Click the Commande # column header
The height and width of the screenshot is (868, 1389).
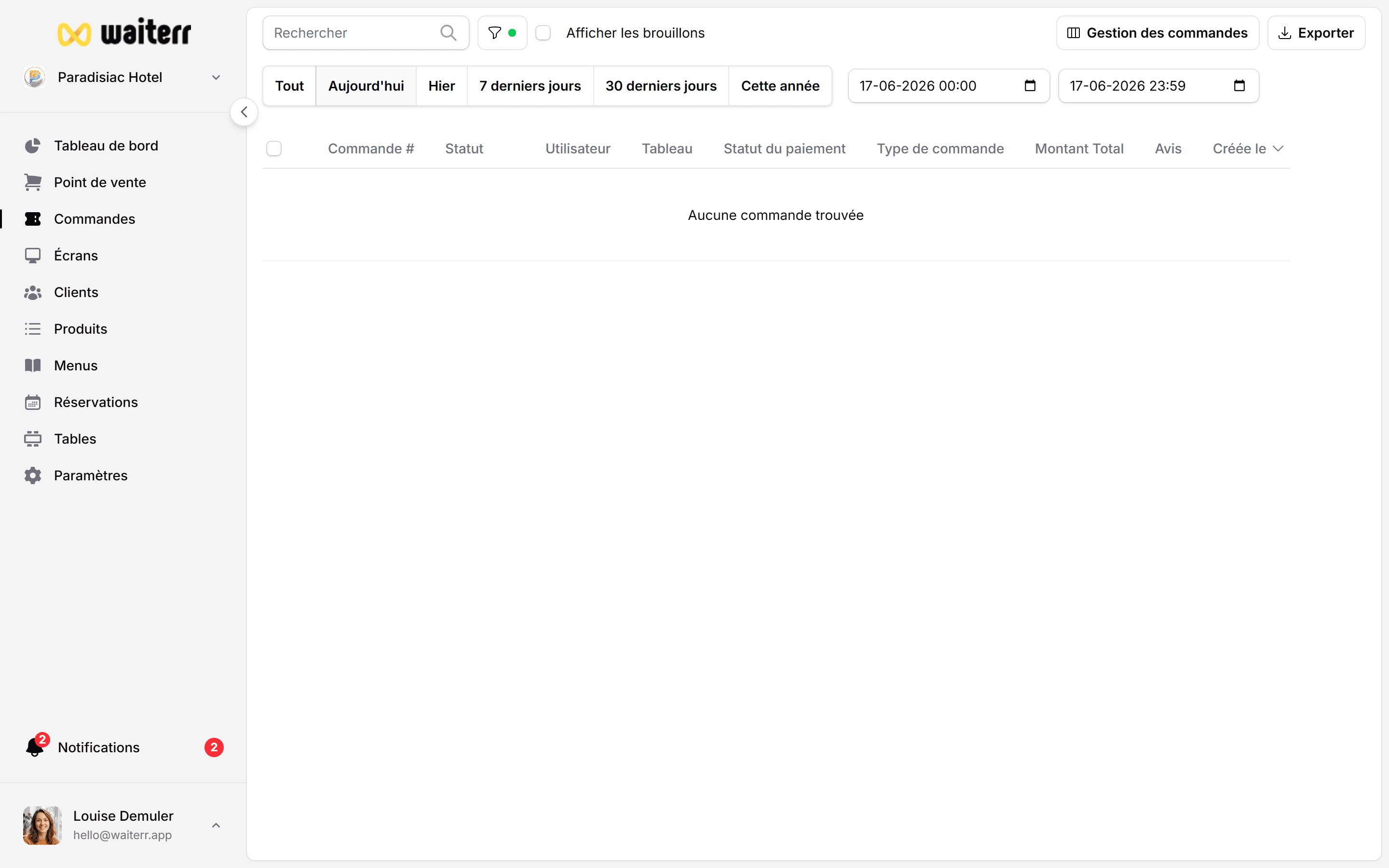point(371,149)
